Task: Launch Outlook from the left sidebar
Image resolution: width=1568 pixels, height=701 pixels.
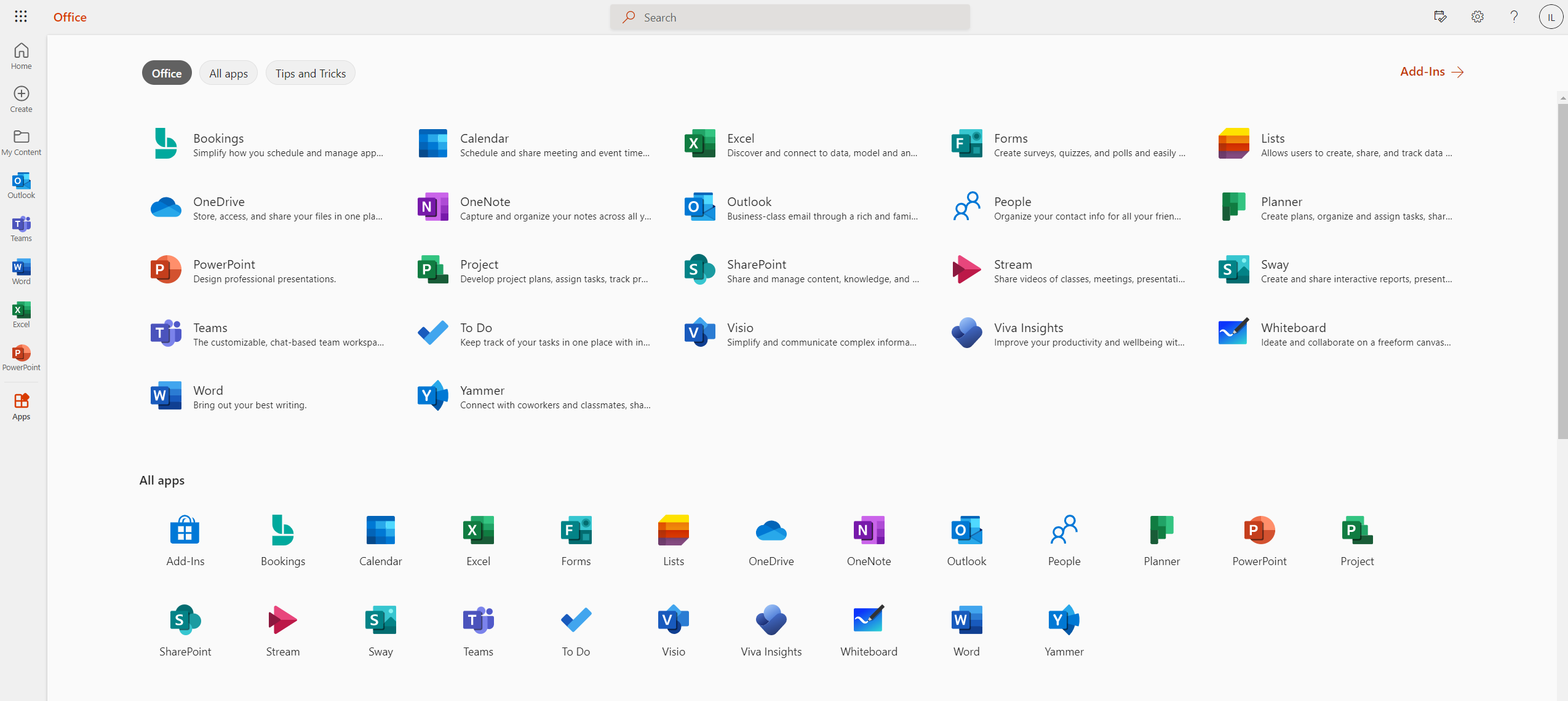Action: coord(22,185)
